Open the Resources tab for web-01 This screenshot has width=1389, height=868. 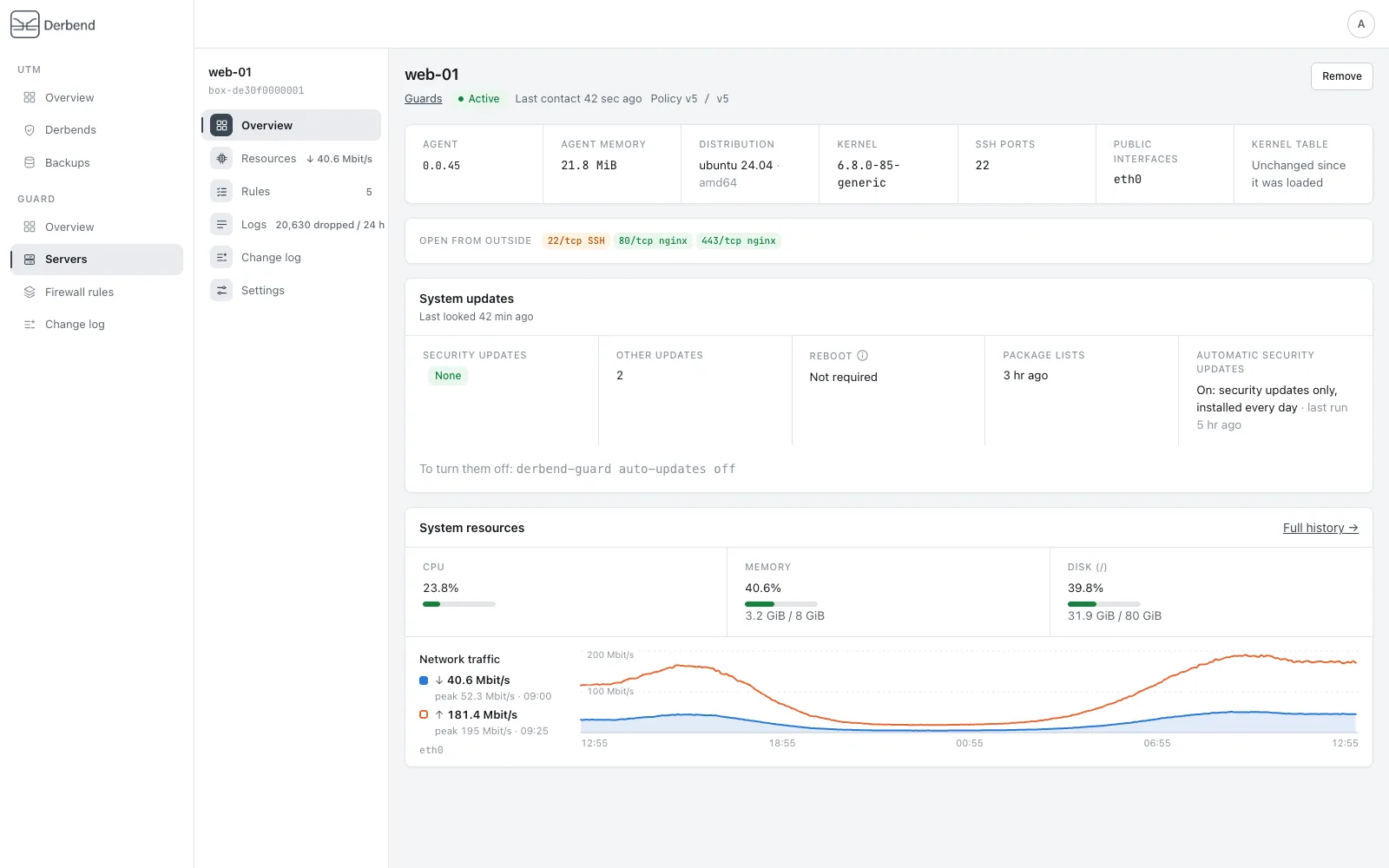[x=292, y=158]
